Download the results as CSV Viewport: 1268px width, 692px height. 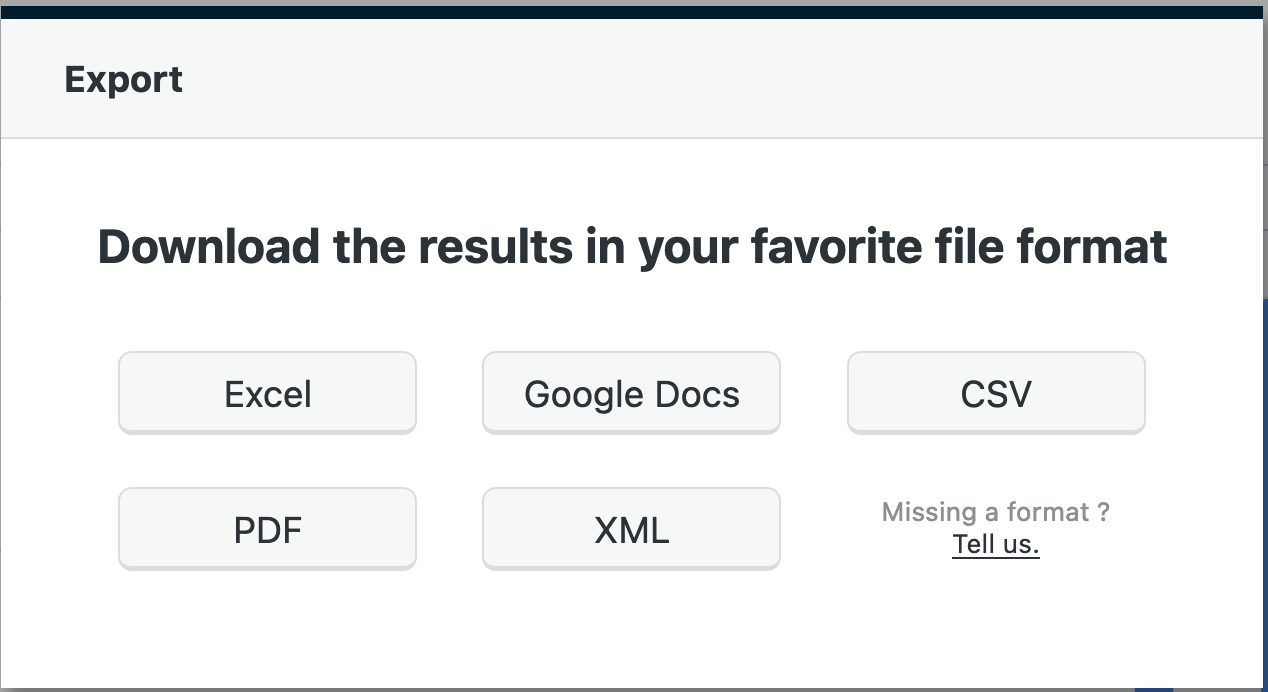(996, 393)
